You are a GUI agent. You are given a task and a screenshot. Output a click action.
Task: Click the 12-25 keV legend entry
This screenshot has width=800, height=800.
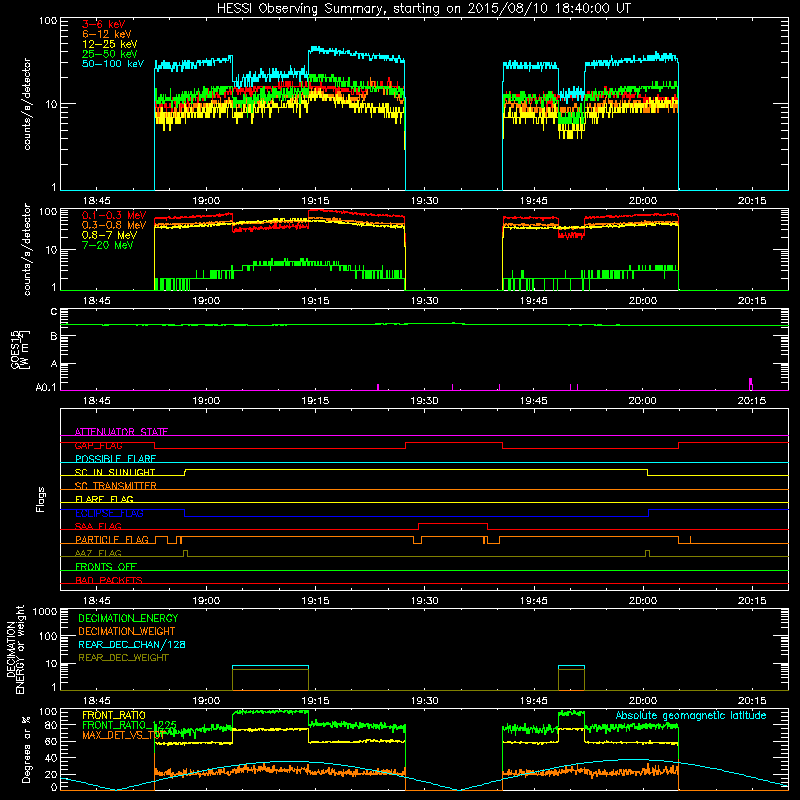[110, 44]
